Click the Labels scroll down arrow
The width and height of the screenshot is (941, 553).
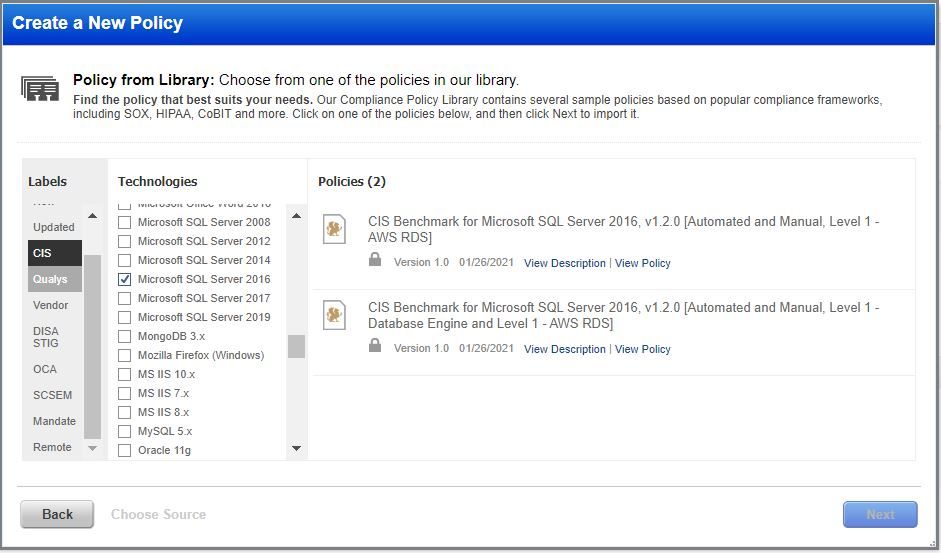[x=92, y=448]
